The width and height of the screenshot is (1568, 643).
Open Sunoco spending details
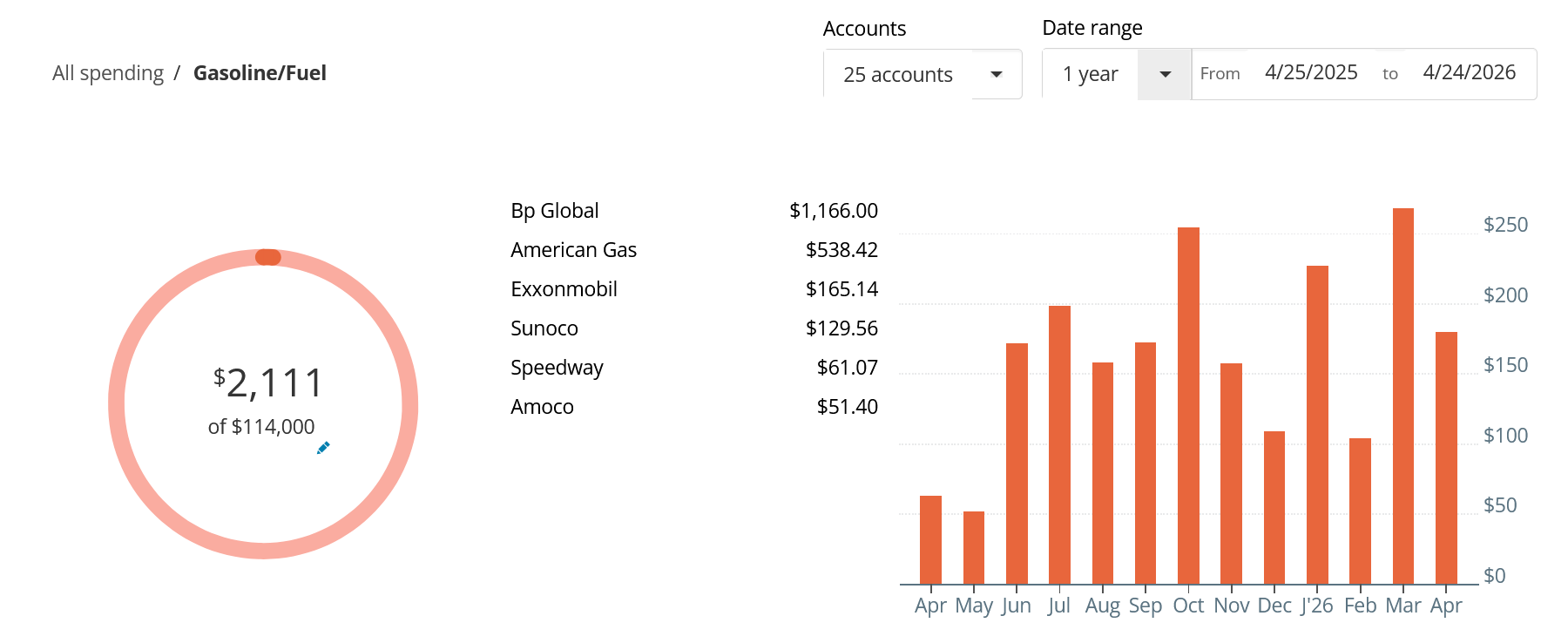[544, 328]
